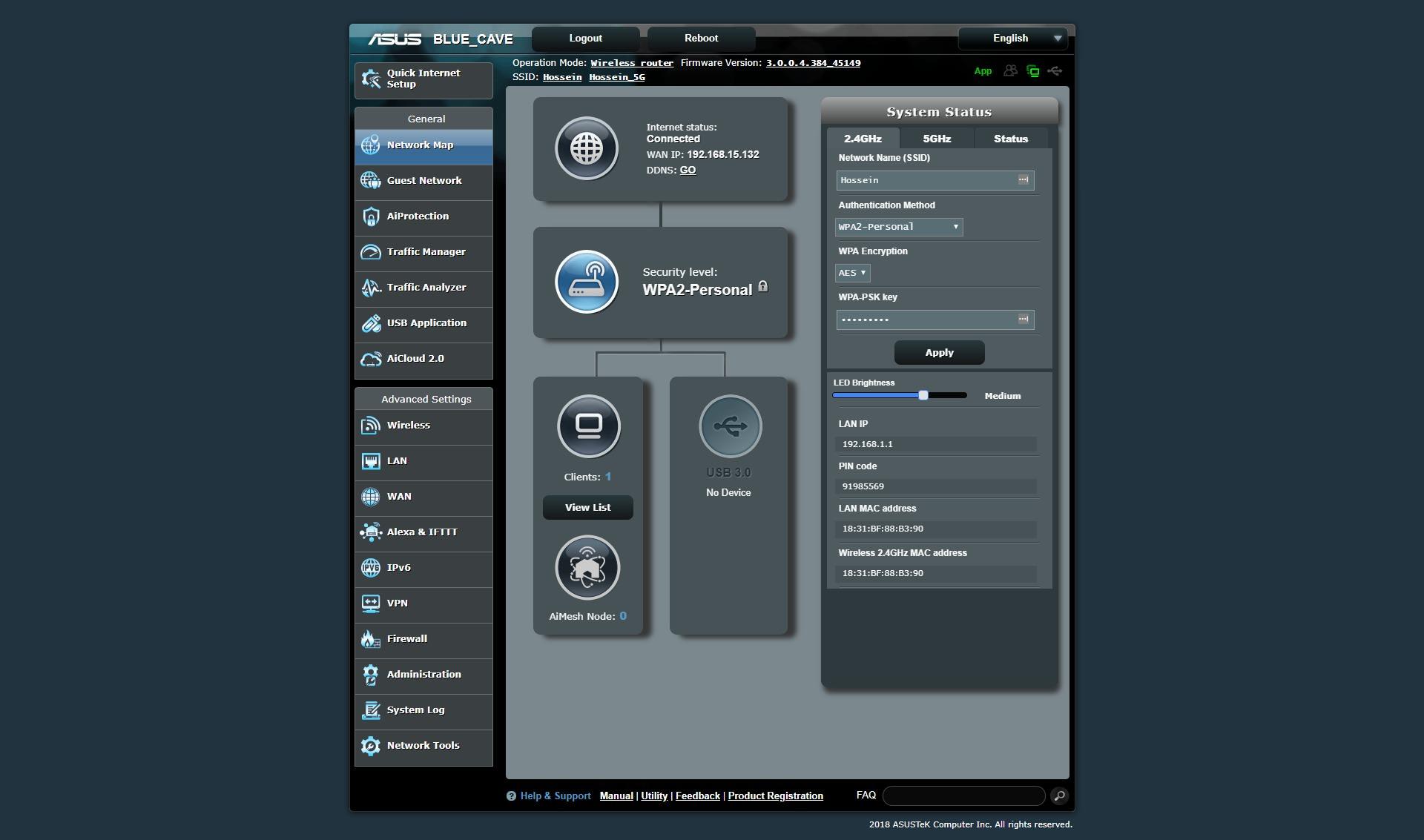Viewport: 1424px width, 840px height.
Task: Click the WAN globe icon
Action: click(x=371, y=496)
